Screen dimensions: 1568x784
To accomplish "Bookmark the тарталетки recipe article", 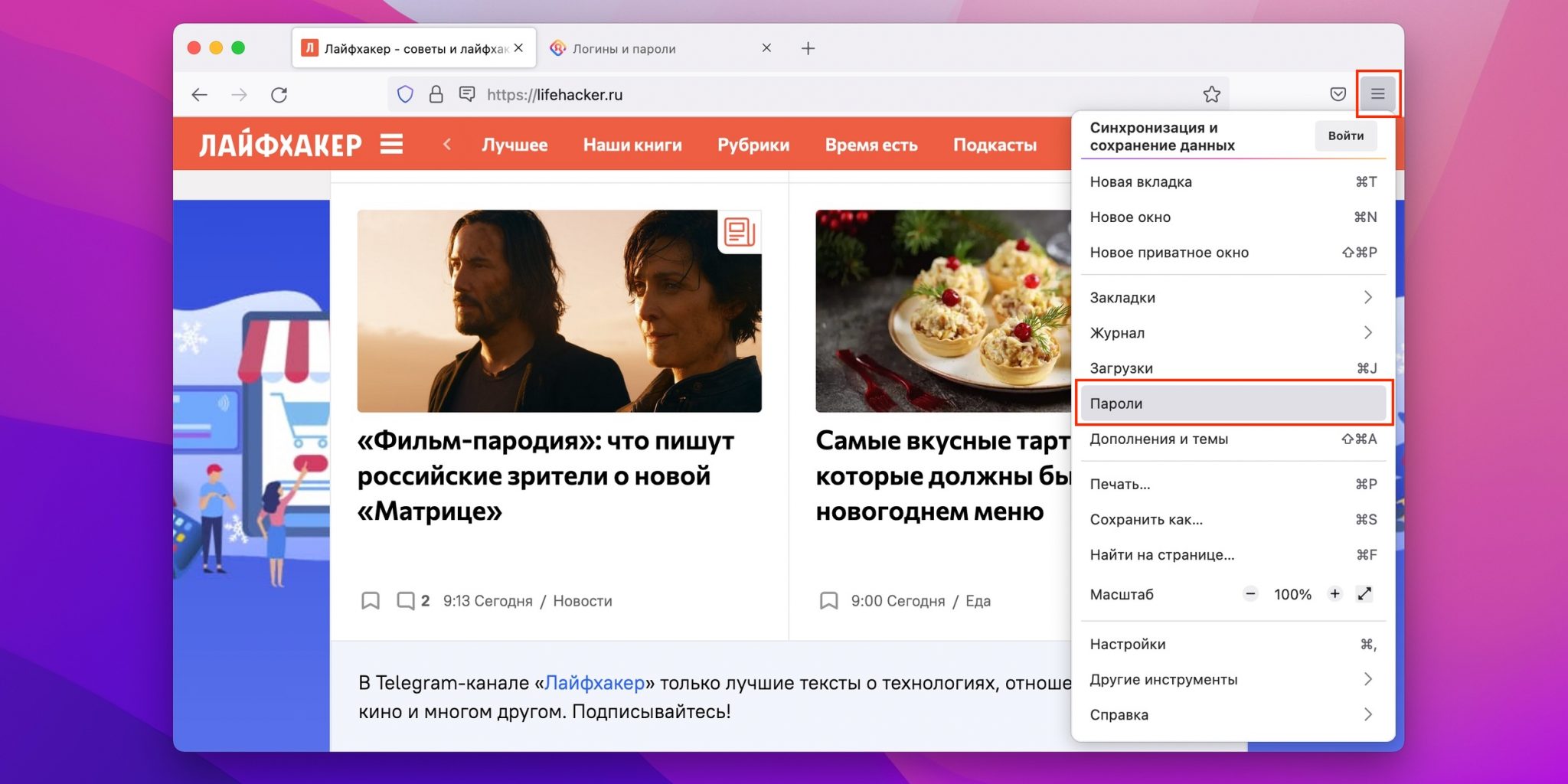I will coord(828,600).
